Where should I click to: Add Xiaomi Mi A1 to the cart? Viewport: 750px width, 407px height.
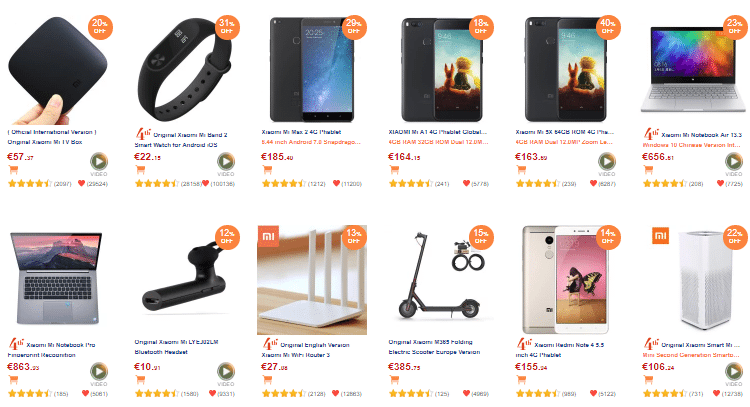pos(394,169)
